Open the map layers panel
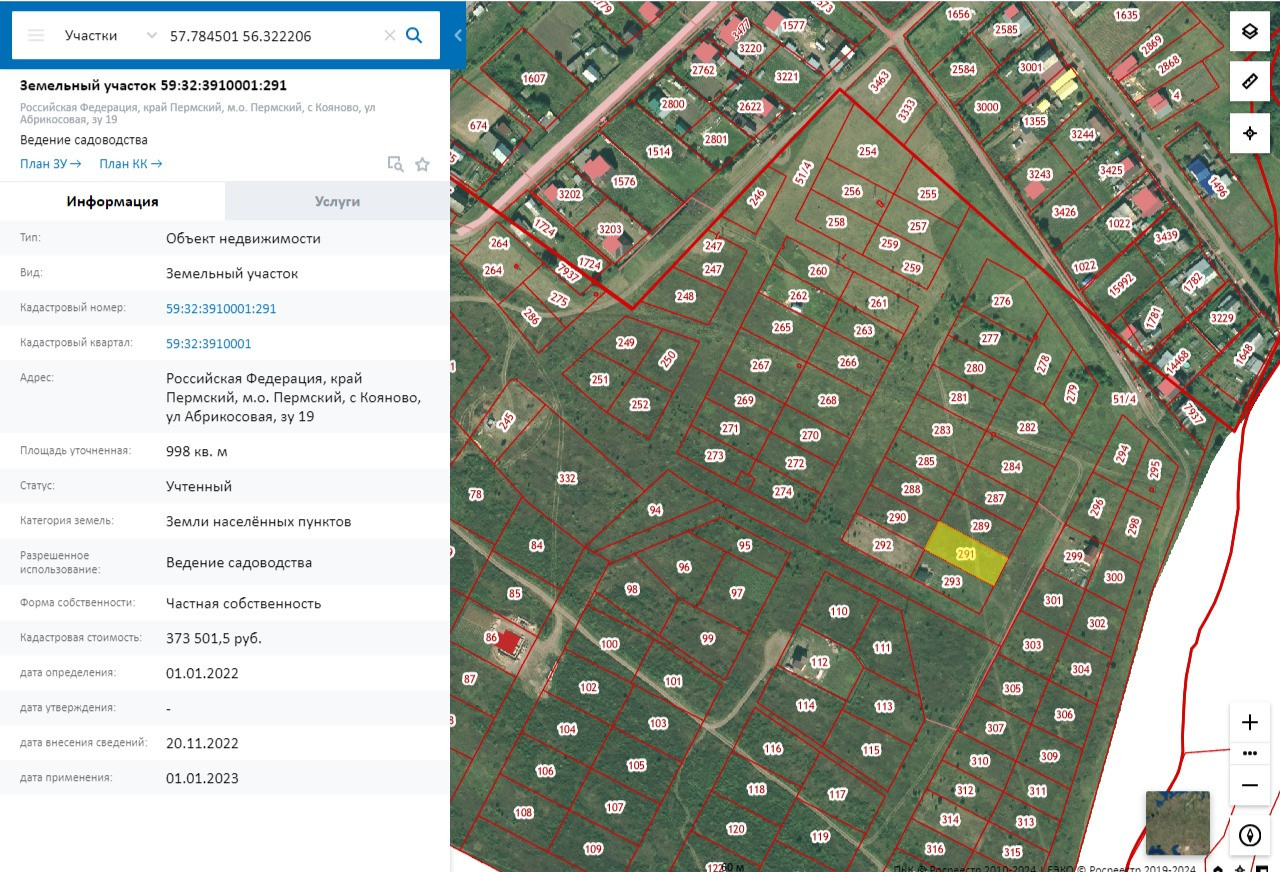The image size is (1280, 872). click(x=1250, y=31)
